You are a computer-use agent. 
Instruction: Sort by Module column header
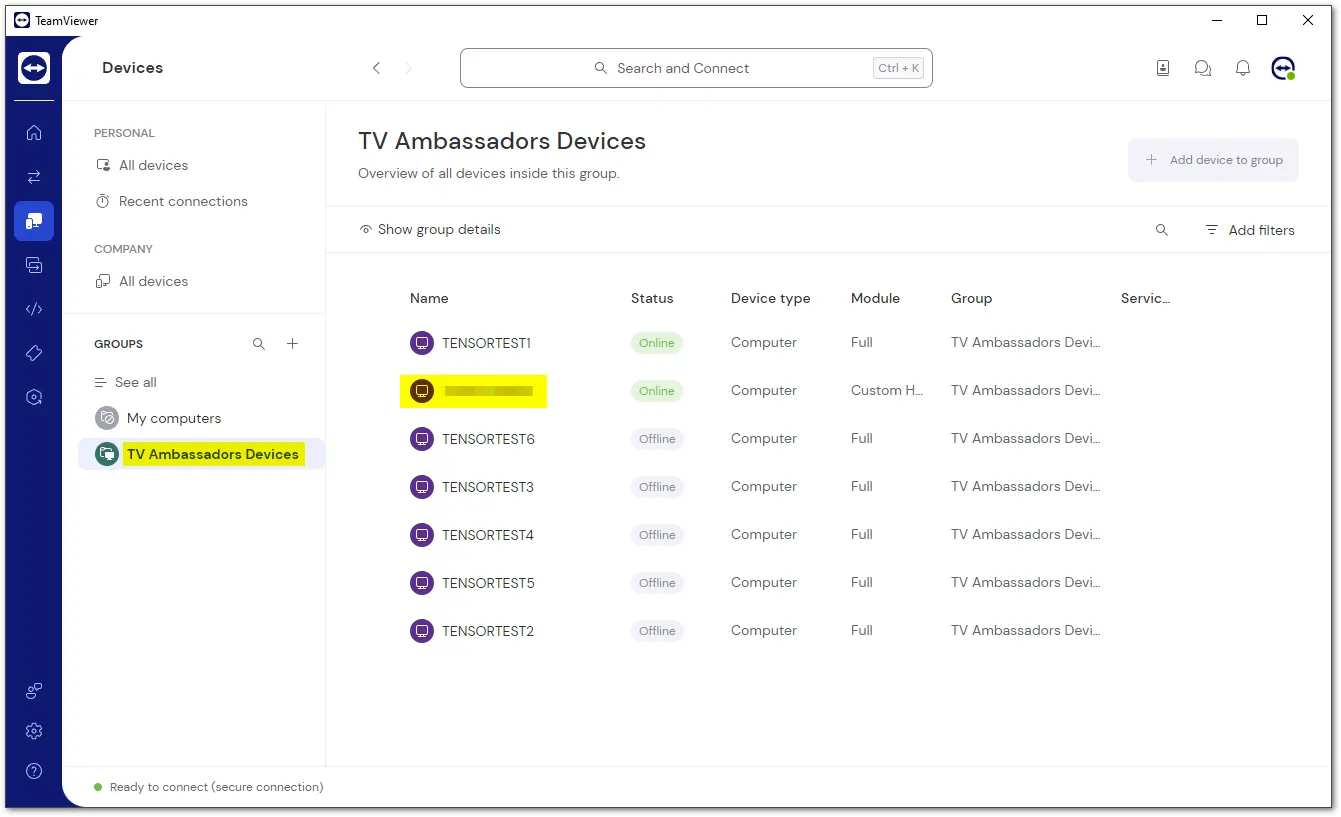875,298
